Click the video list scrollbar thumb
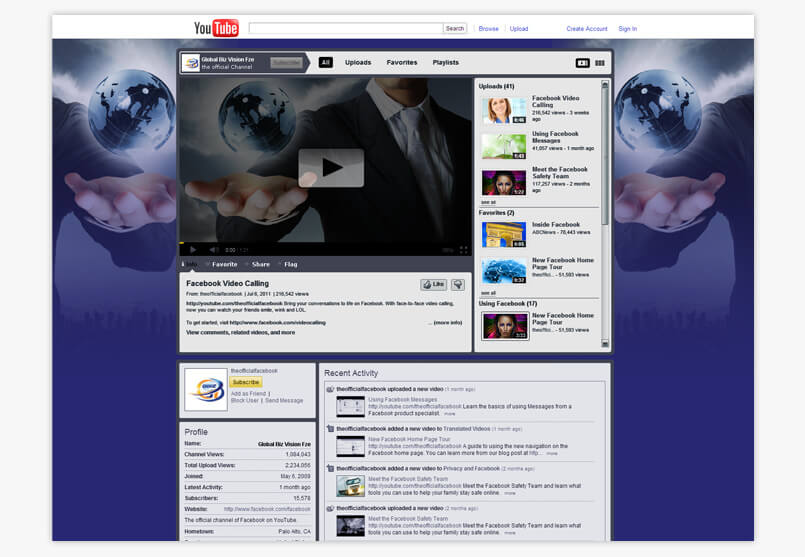805x557 pixels. click(605, 157)
